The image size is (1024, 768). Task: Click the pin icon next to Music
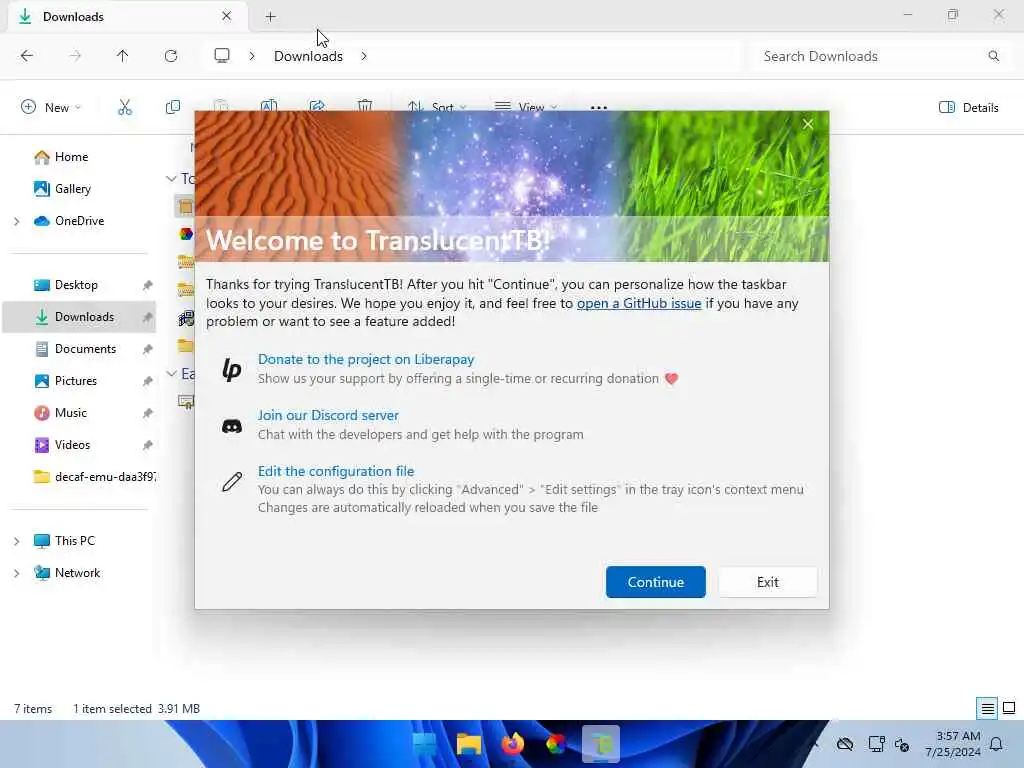(147, 413)
